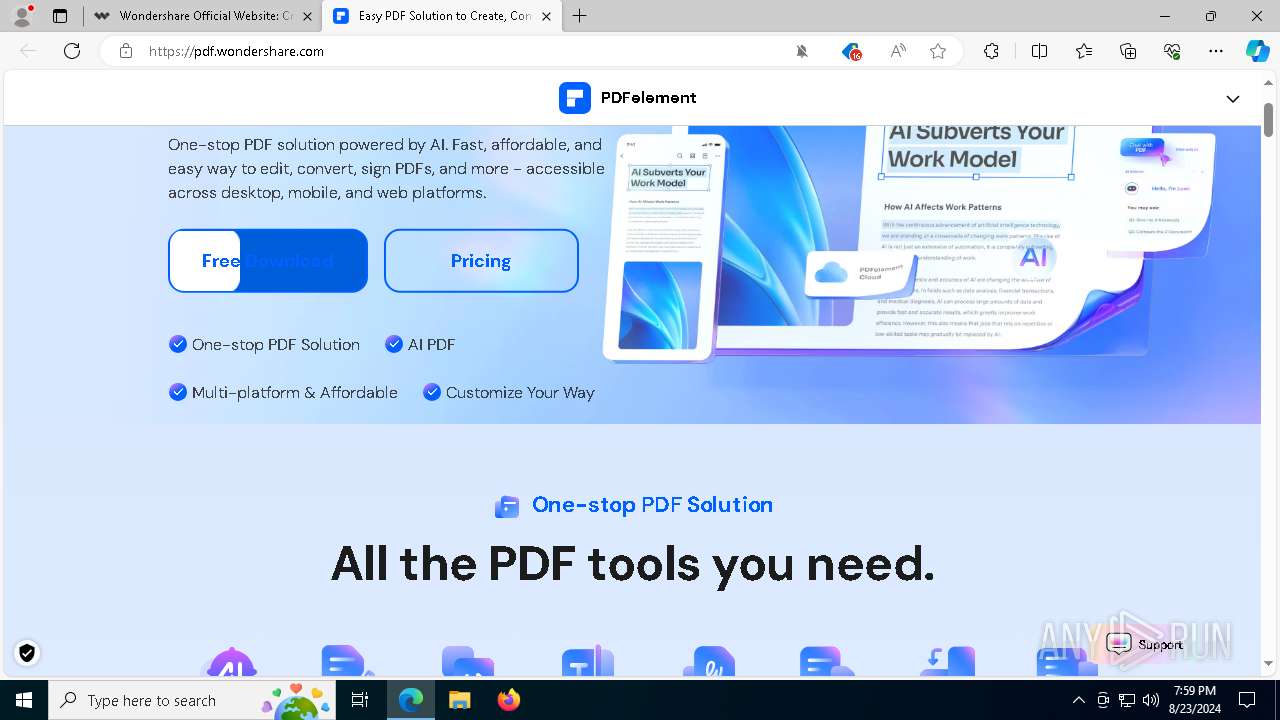This screenshot has width=1280, height=720.
Task: Click the page vertical scrollbar thumb
Action: [1269, 120]
